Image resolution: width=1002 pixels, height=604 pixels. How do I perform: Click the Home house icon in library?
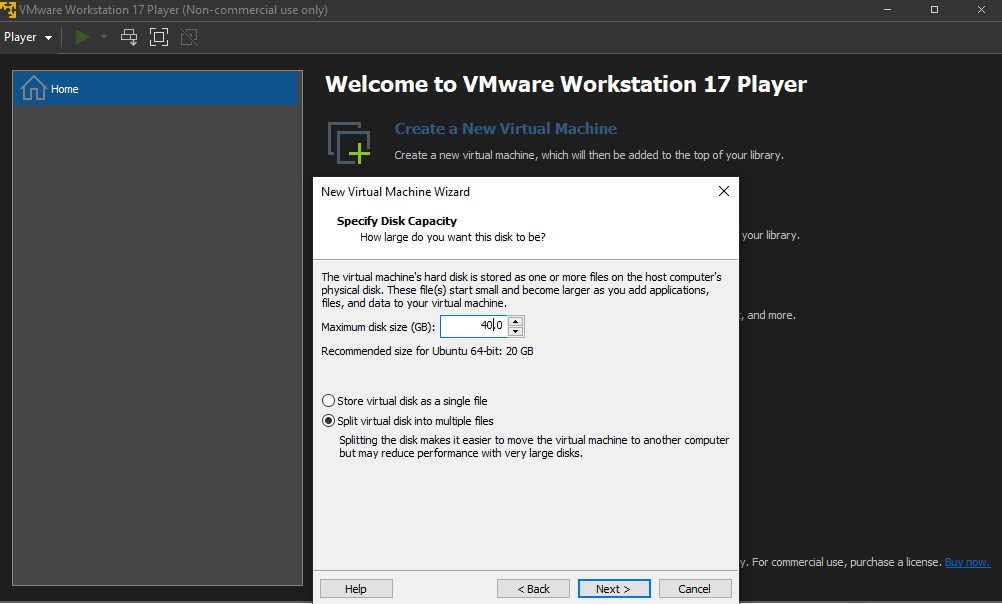(33, 88)
